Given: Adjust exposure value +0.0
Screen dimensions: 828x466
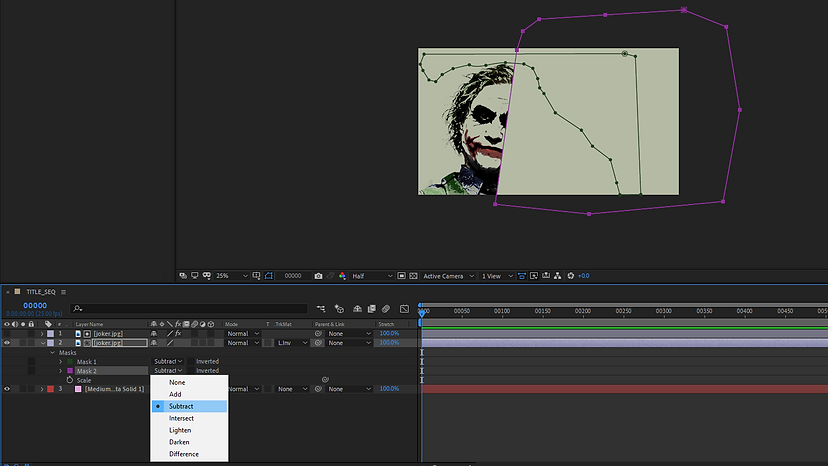Looking at the screenshot, I should (x=584, y=276).
